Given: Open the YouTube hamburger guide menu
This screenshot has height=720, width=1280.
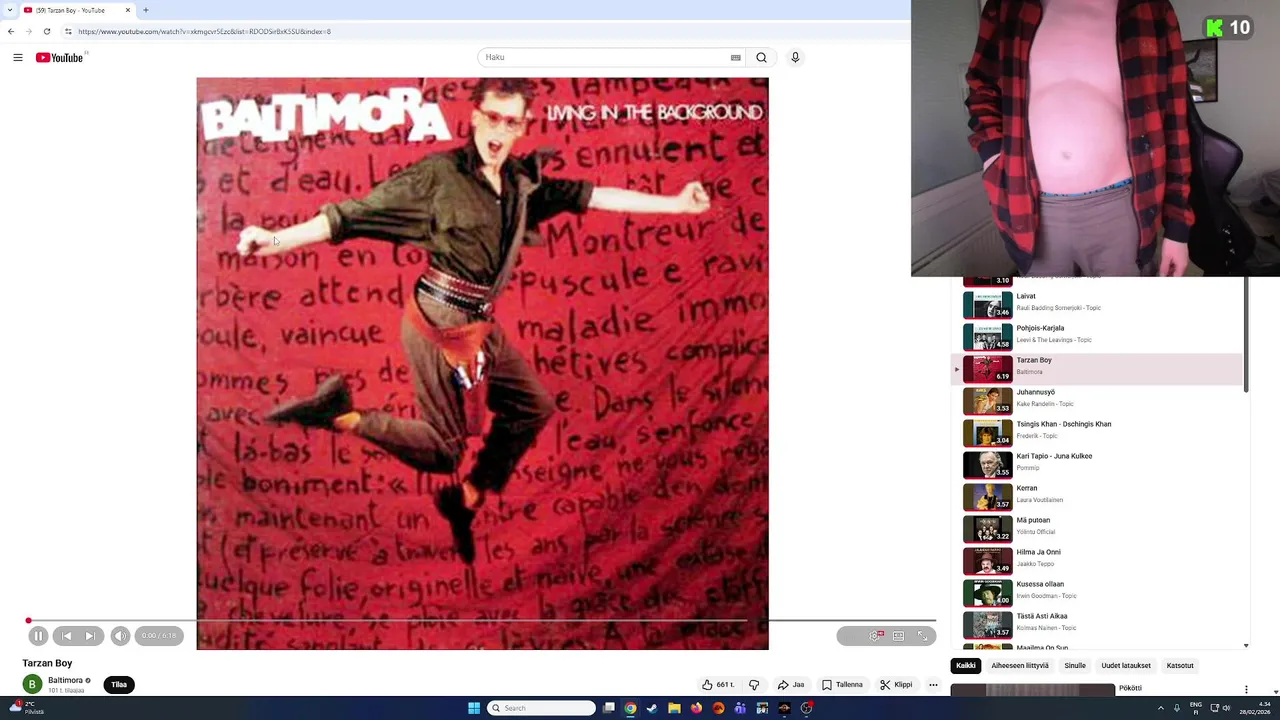Looking at the screenshot, I should pos(18,58).
